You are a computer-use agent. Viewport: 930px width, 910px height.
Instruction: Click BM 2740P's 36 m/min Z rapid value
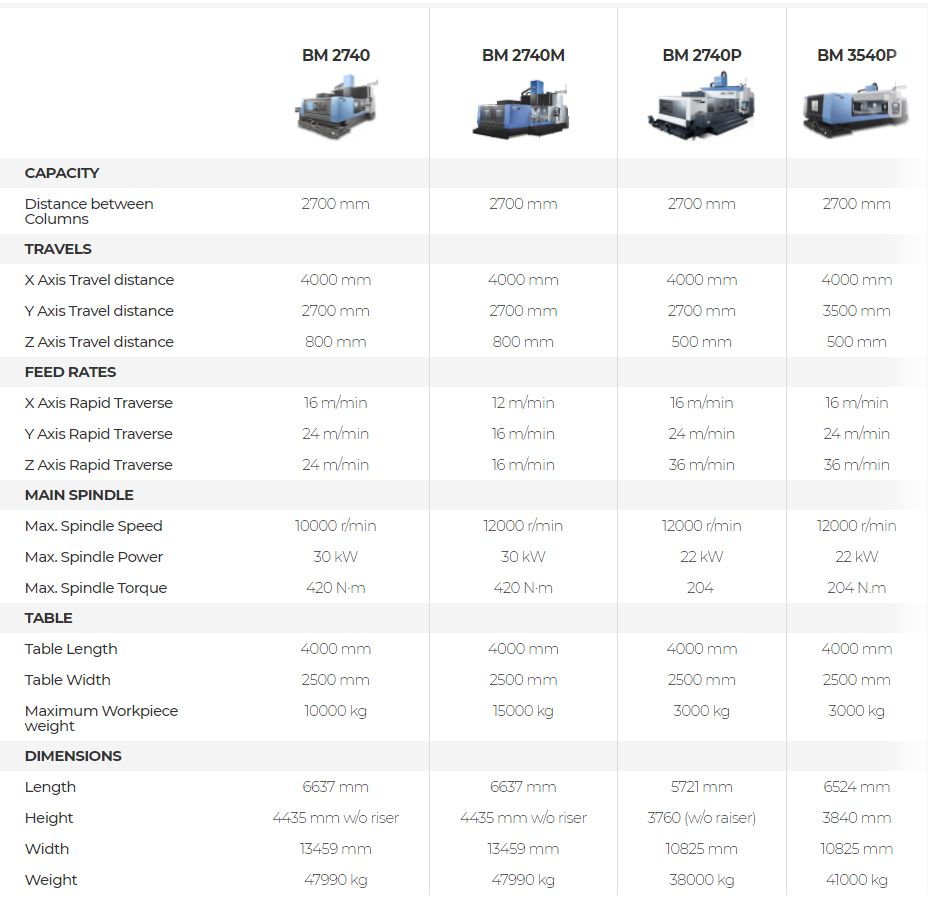pos(702,465)
